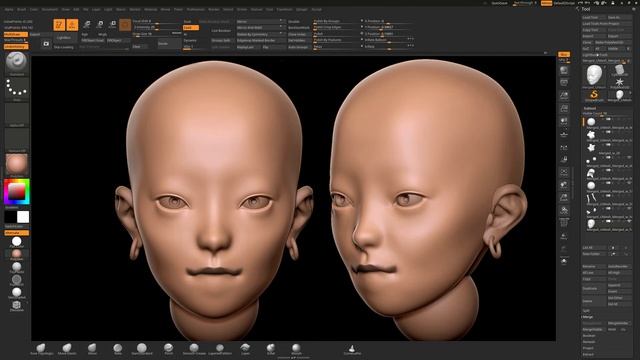Open the stroke type (dots) selector
The height and width of the screenshot is (360, 640).
click(17, 89)
